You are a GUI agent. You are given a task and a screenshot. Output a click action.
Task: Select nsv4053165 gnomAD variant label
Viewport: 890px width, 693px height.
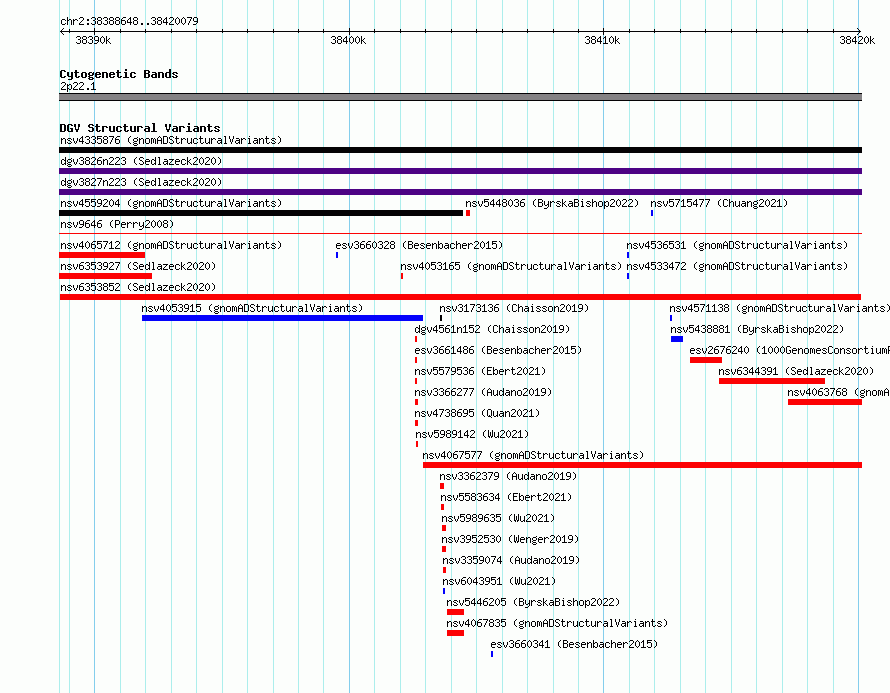[511, 266]
